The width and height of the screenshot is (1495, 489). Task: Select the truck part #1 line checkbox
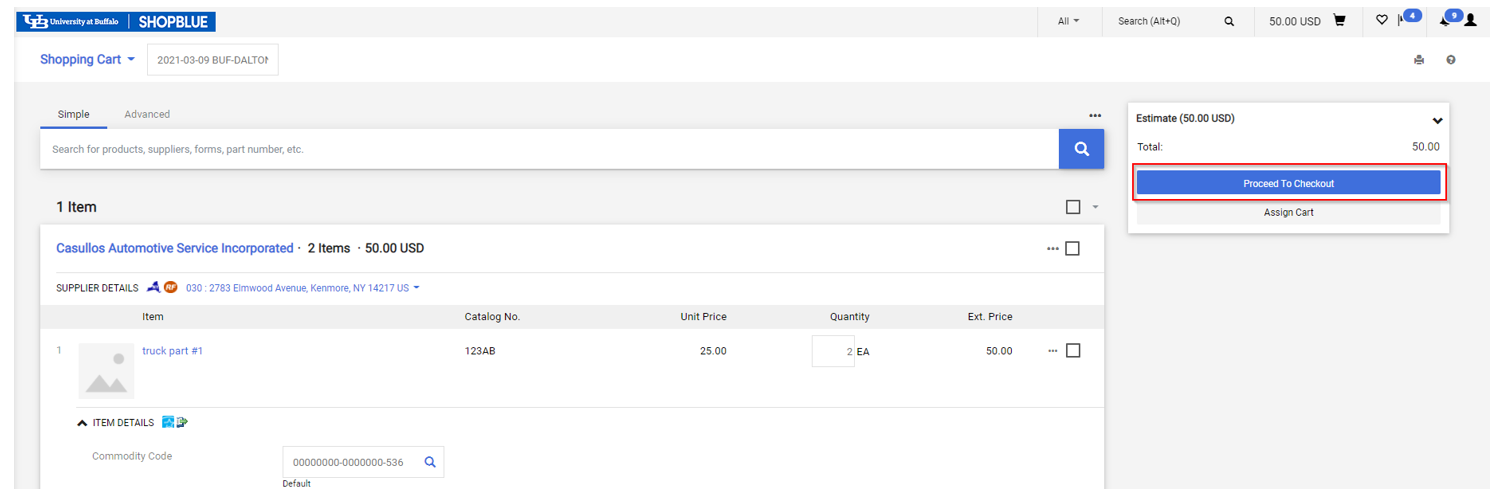click(x=1072, y=351)
